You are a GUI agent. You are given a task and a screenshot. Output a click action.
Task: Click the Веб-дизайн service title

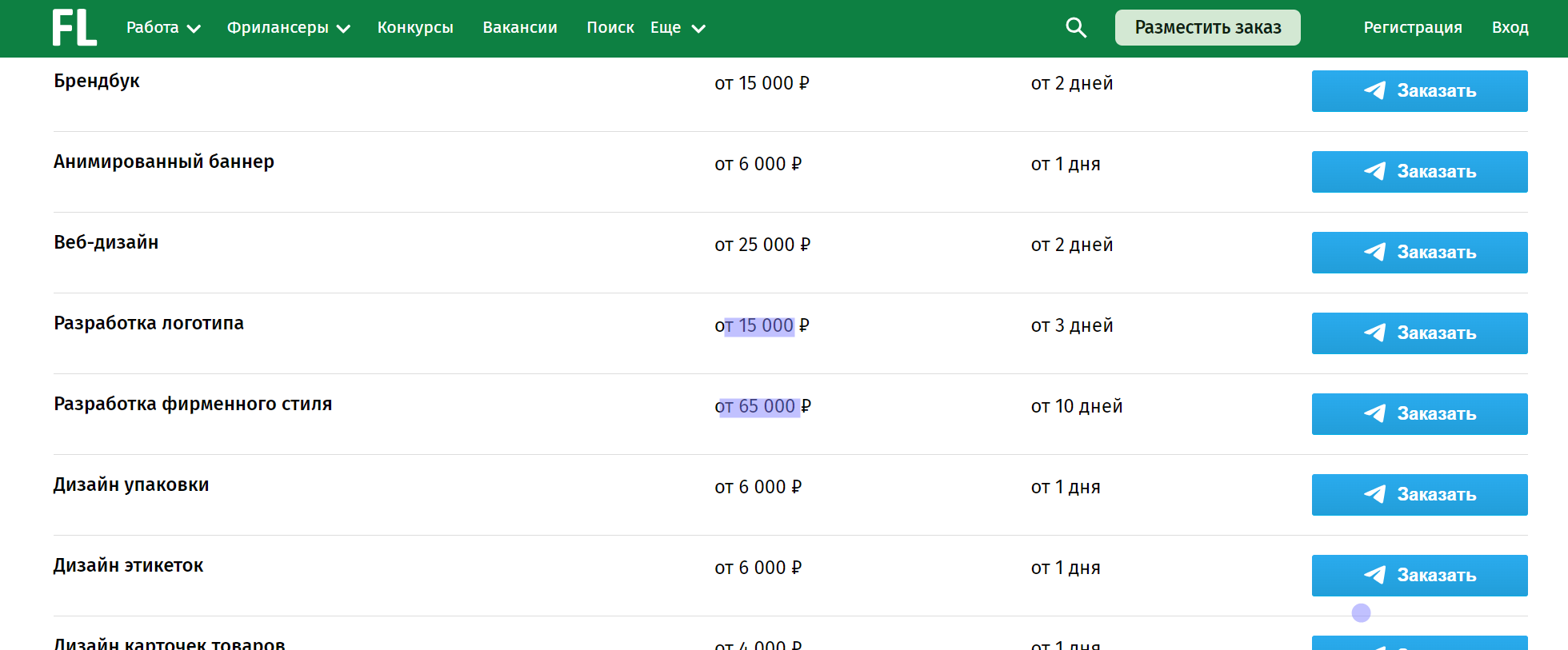[106, 242]
